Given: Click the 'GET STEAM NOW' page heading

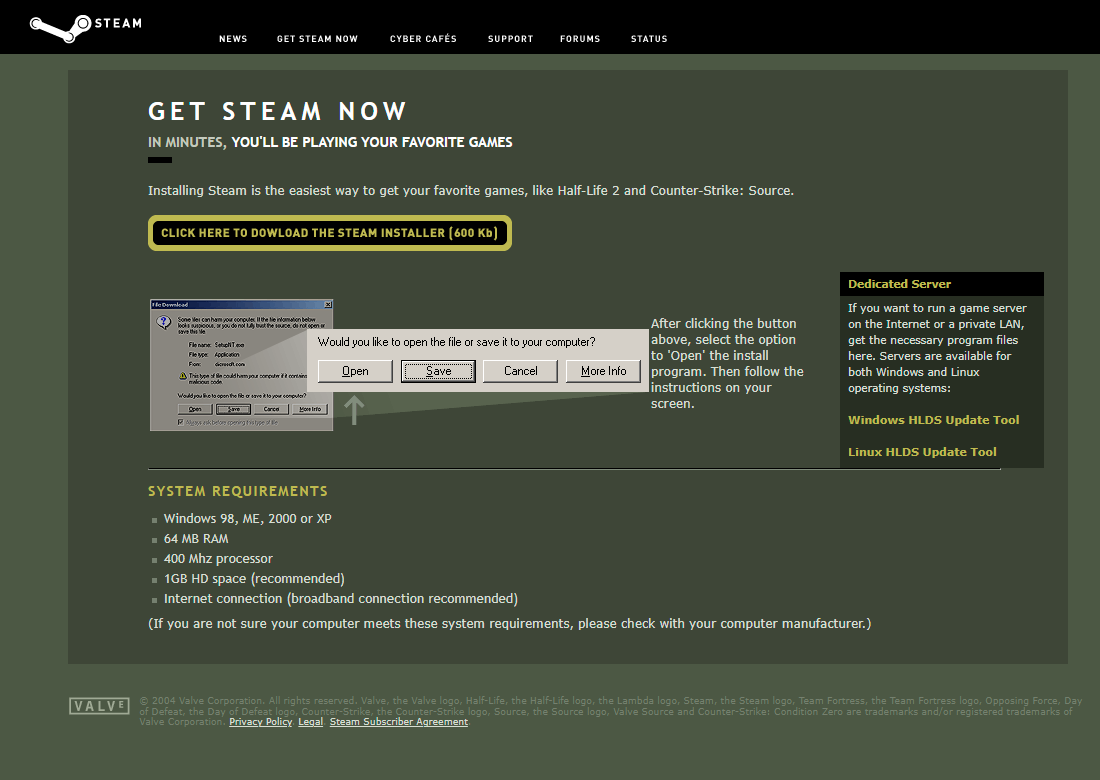Looking at the screenshot, I should [277, 112].
